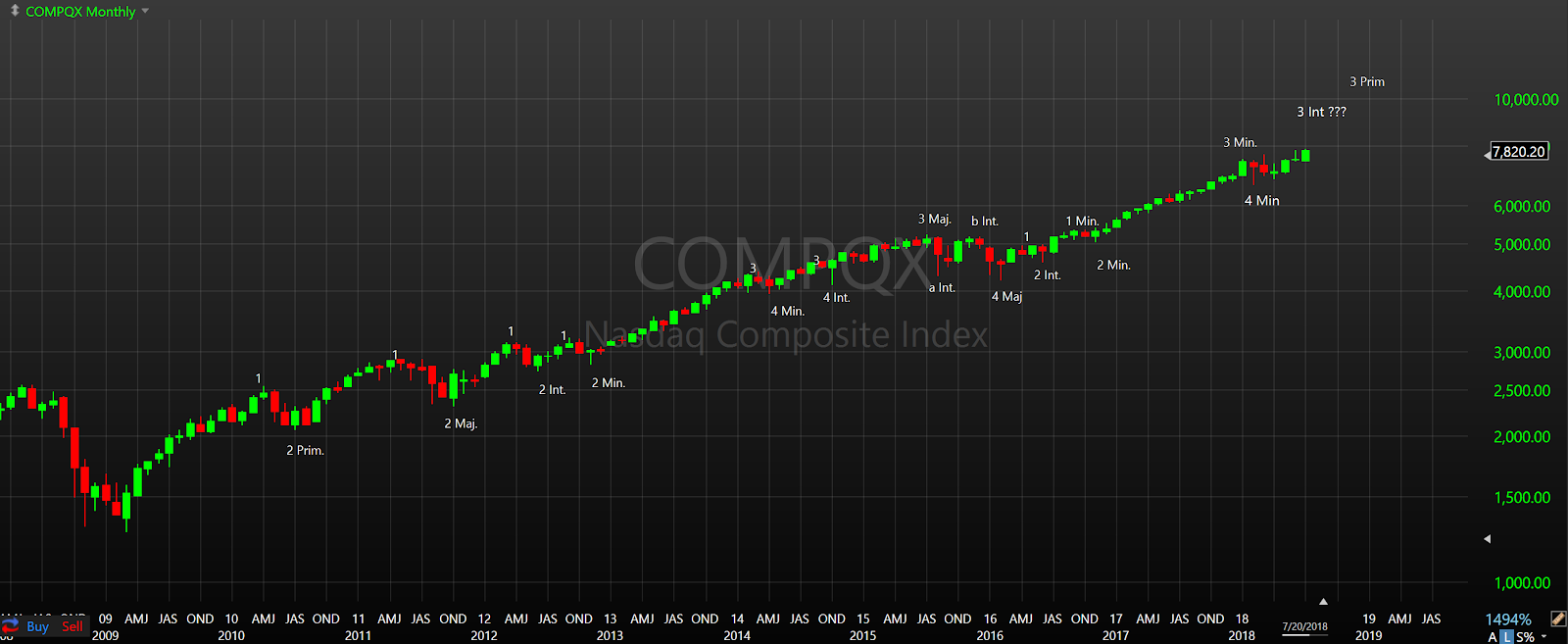Screen dimensions: 1568x644
Task: Click the 2,000.00 price axis label
Action: [1522, 437]
